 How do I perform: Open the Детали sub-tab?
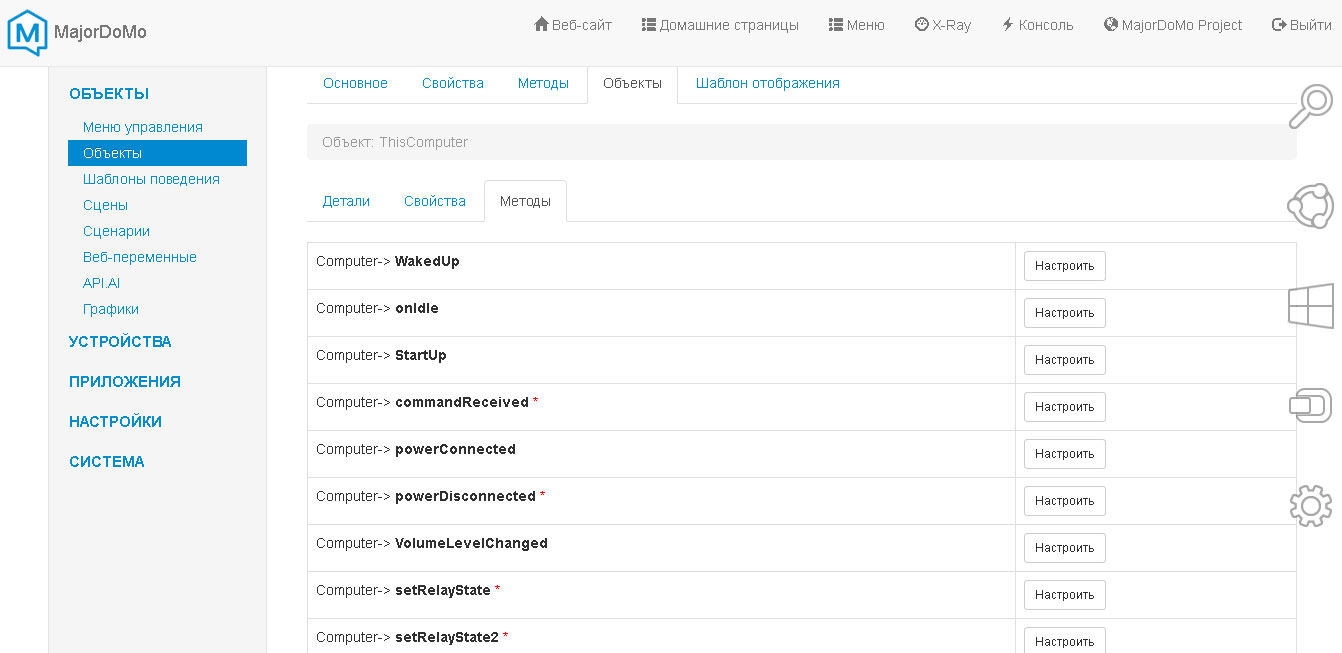pos(346,201)
